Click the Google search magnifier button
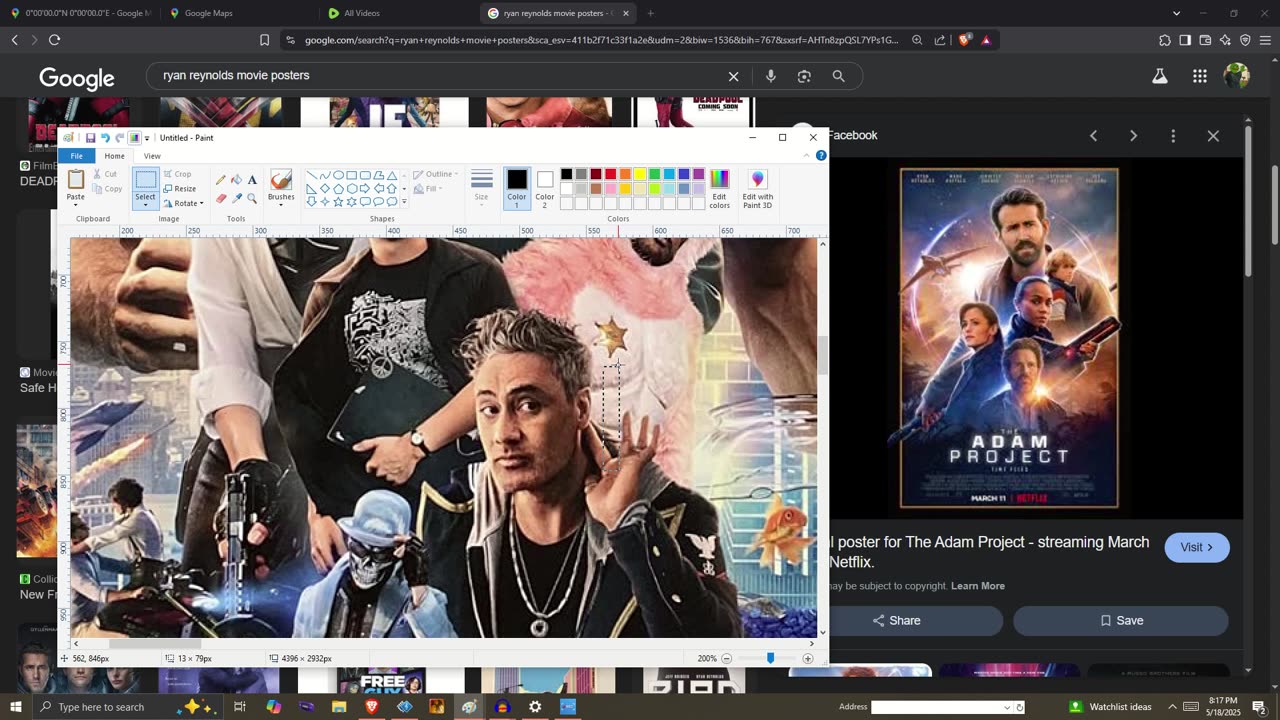This screenshot has height=720, width=1280. coord(838,76)
